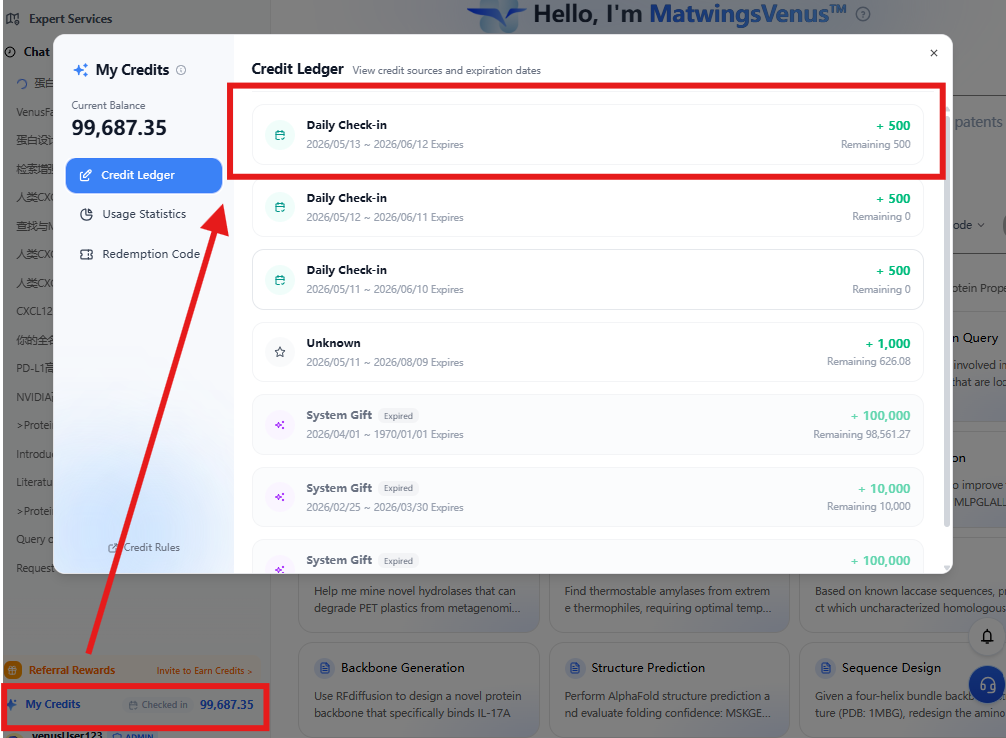The image size is (1006, 738).
Task: Click sparkle icon of 100,000 System Gift 2026/04/01
Action: pyautogui.click(x=280, y=425)
